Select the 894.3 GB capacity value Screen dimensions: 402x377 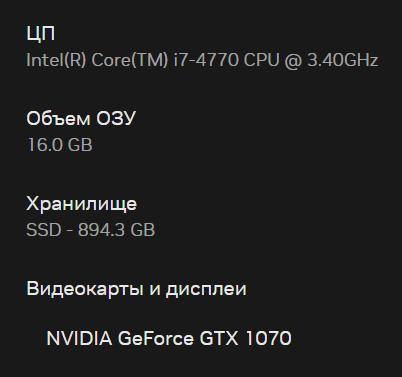coord(116,230)
